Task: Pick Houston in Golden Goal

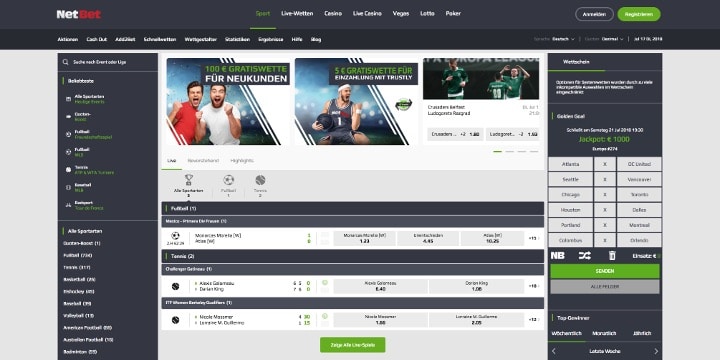Action: click(x=570, y=210)
